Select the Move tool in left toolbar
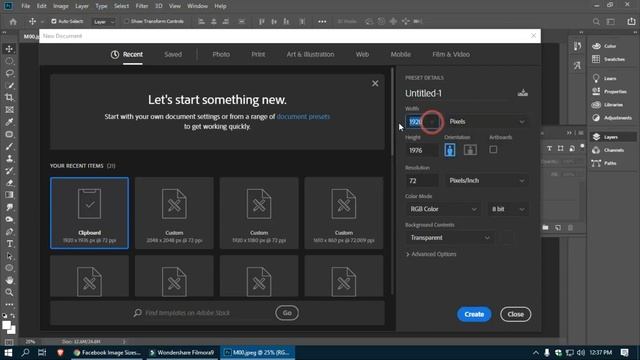The height and width of the screenshot is (360, 640). pos(9,49)
